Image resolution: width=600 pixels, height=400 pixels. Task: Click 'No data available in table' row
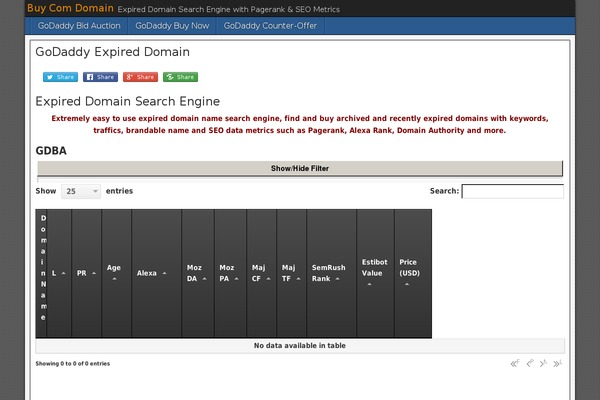pos(300,346)
